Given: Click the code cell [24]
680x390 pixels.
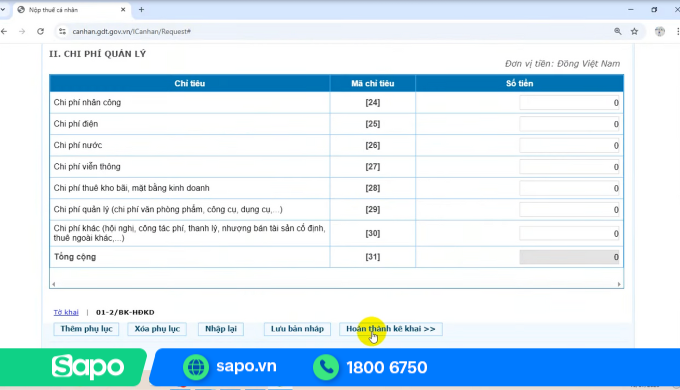Looking at the screenshot, I should click(x=373, y=102).
